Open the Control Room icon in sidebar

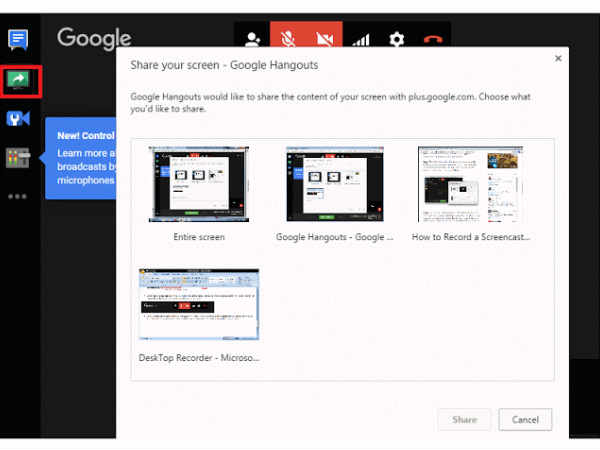(x=18, y=157)
